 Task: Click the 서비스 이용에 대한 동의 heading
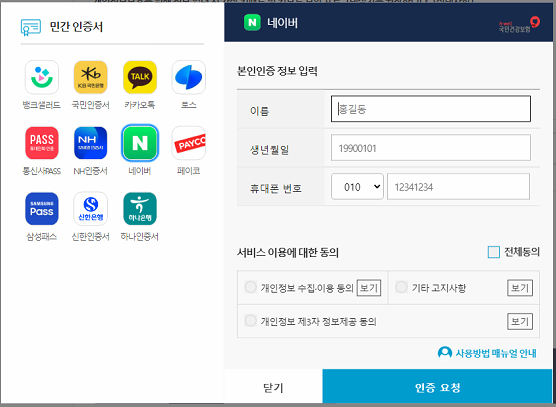coord(288,252)
